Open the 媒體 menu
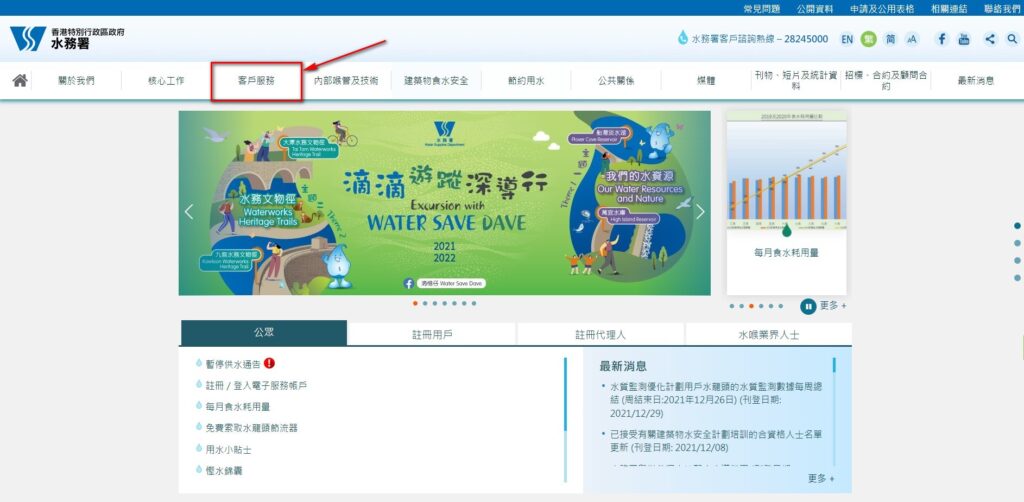Viewport: 1024px width, 502px height. pos(706,81)
